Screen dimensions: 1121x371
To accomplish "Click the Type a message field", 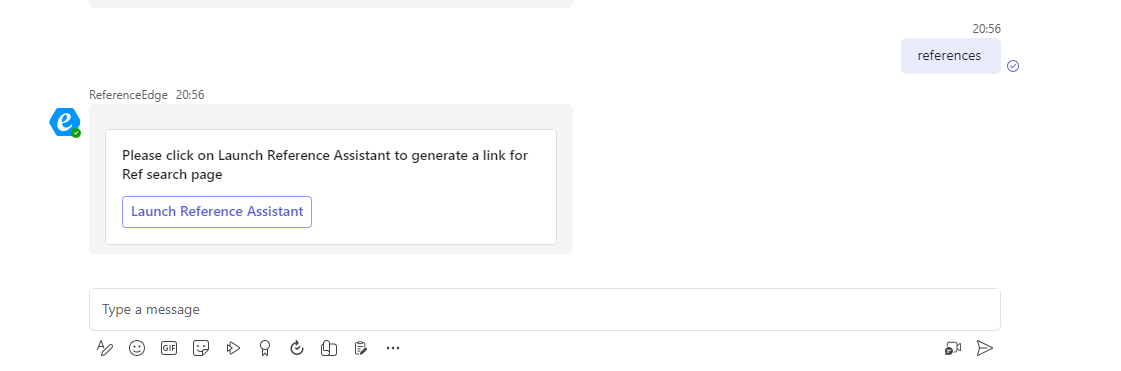I will tap(545, 310).
